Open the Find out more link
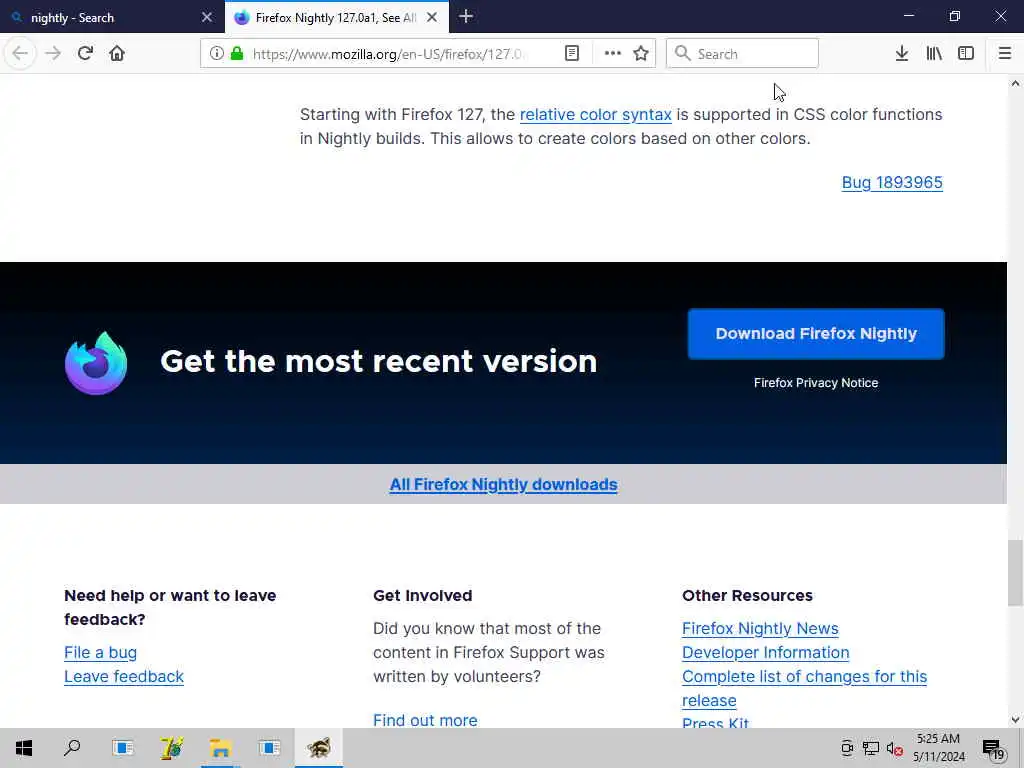Viewport: 1024px width, 768px height. (425, 720)
